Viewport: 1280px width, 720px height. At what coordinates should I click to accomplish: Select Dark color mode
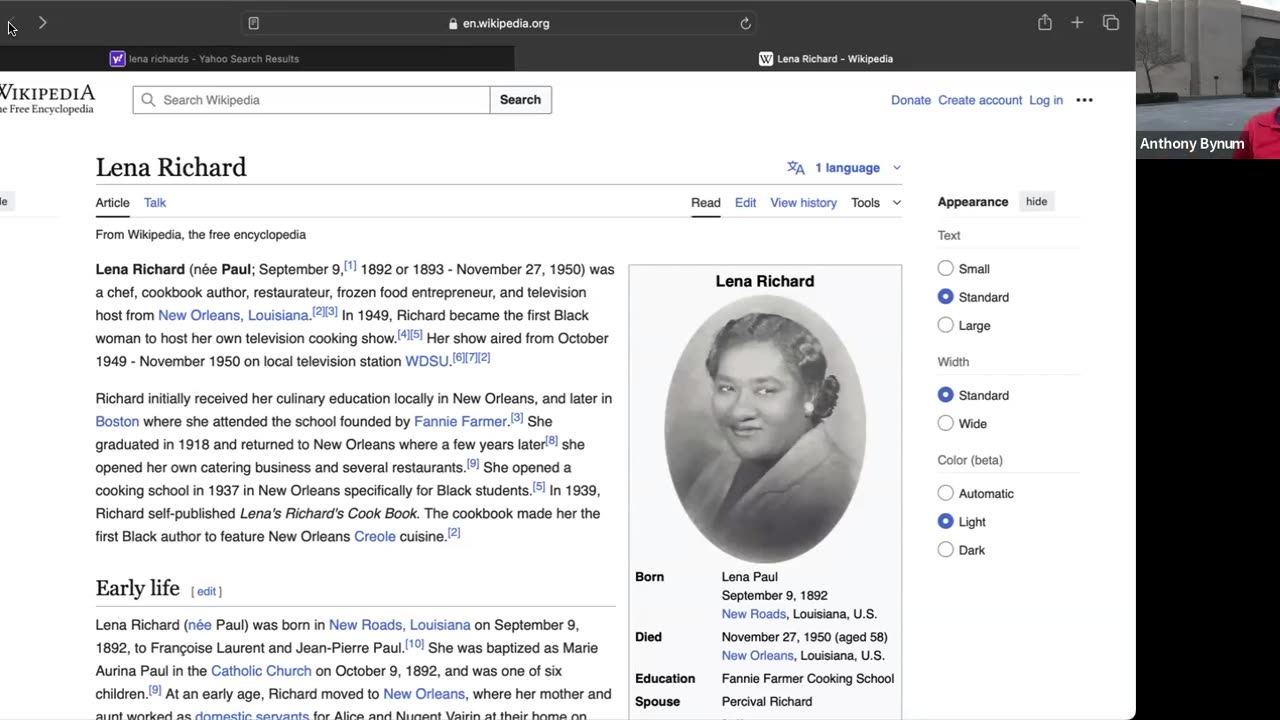click(x=946, y=550)
